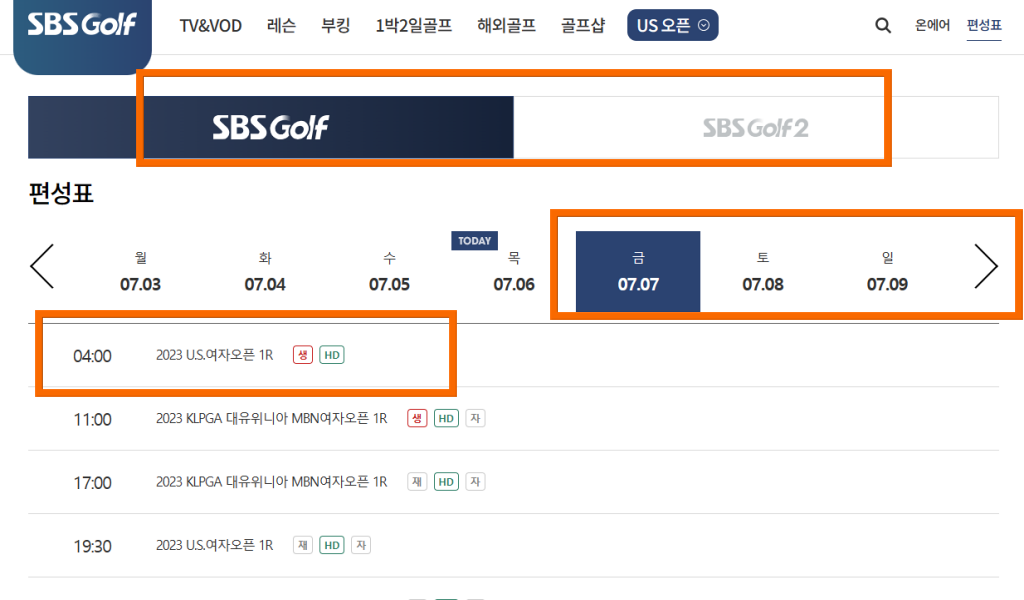Select Sunday 07.09 date

(887, 272)
